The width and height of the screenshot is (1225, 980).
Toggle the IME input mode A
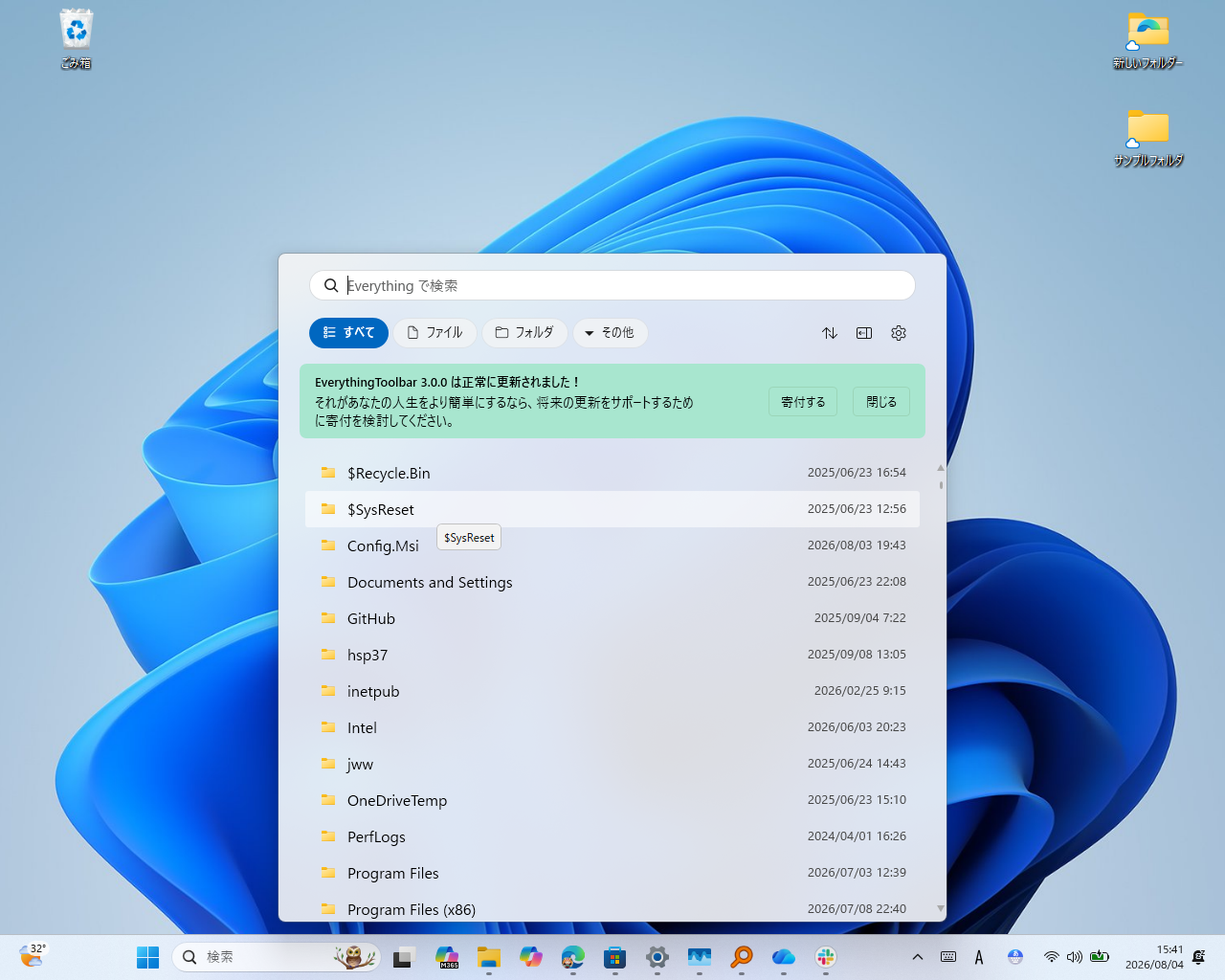(x=979, y=957)
